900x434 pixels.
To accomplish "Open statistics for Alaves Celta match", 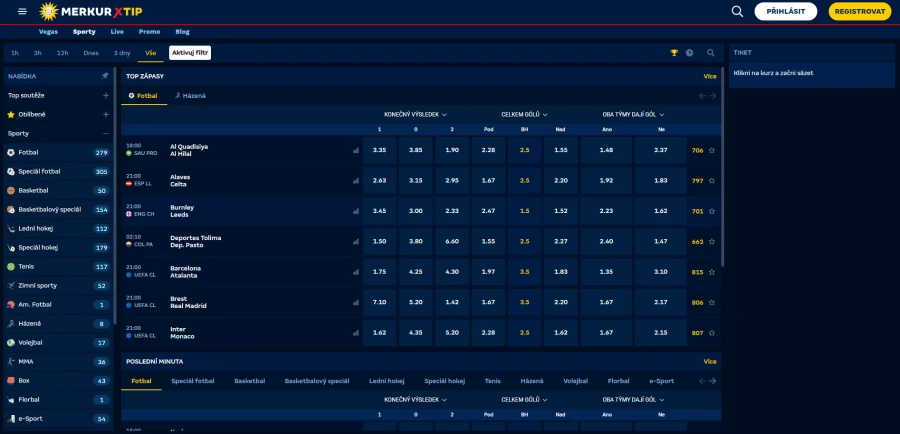I will (356, 181).
